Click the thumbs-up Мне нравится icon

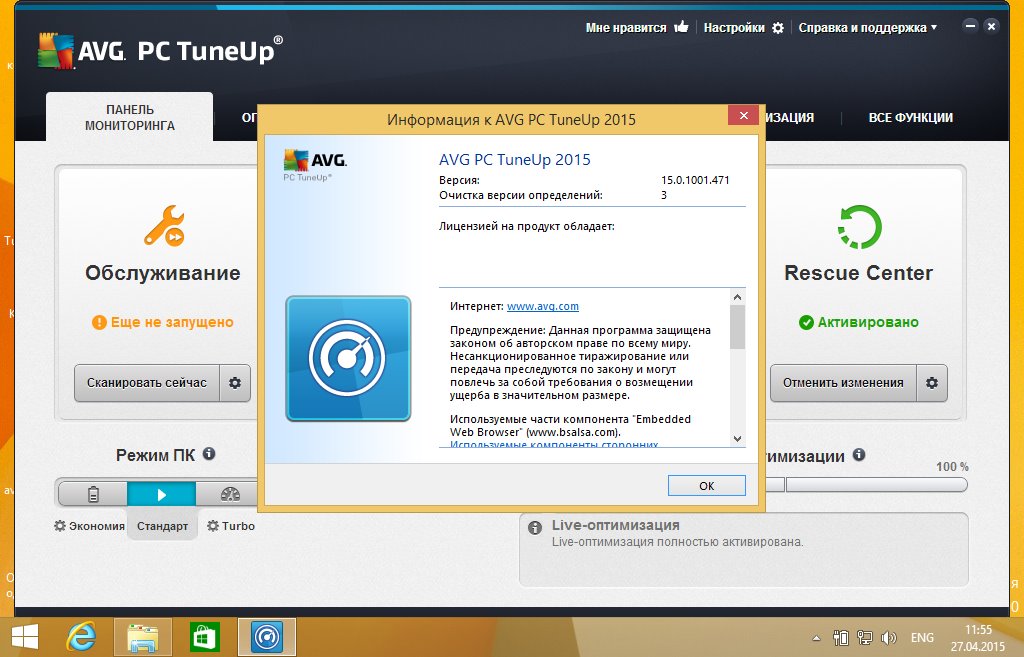(x=681, y=27)
